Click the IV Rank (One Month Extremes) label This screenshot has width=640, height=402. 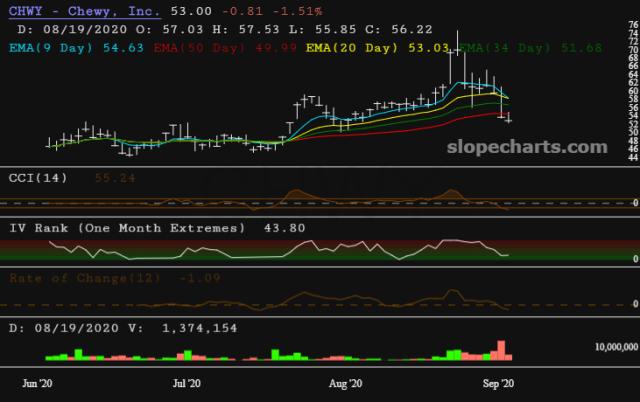[127, 228]
